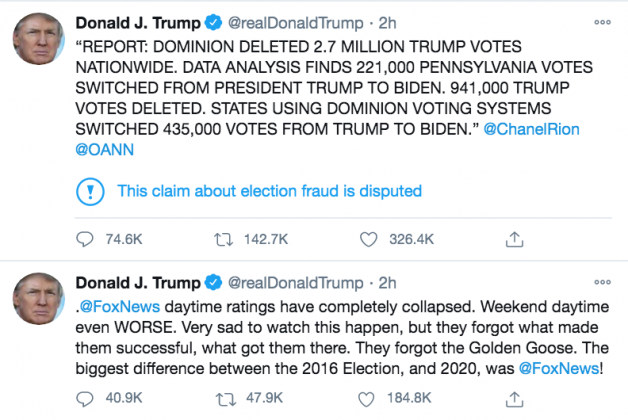Open more options on second tweet
This screenshot has height=420, width=628.
coord(602,284)
